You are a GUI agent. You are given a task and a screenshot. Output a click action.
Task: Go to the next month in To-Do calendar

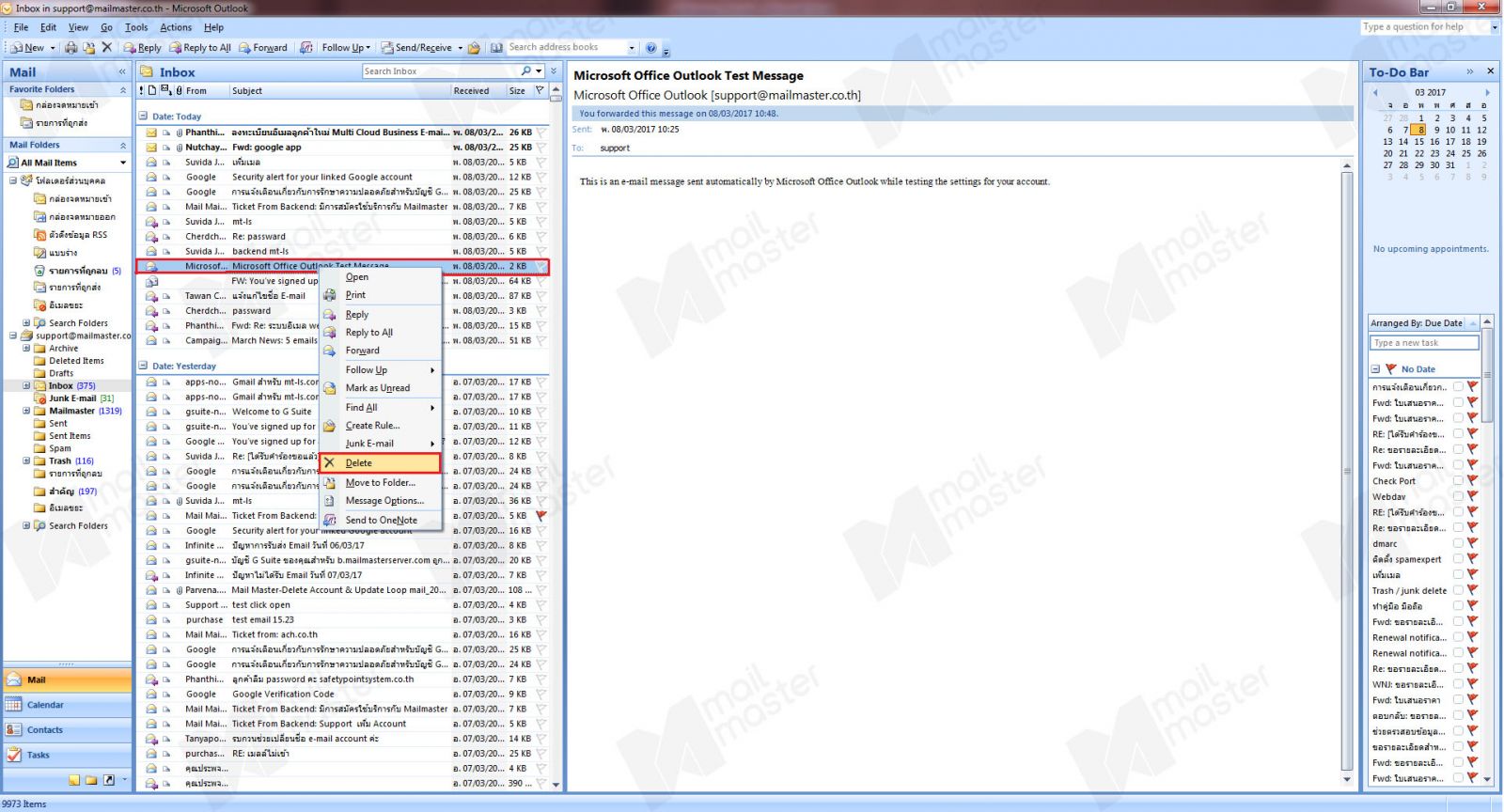point(1487,93)
